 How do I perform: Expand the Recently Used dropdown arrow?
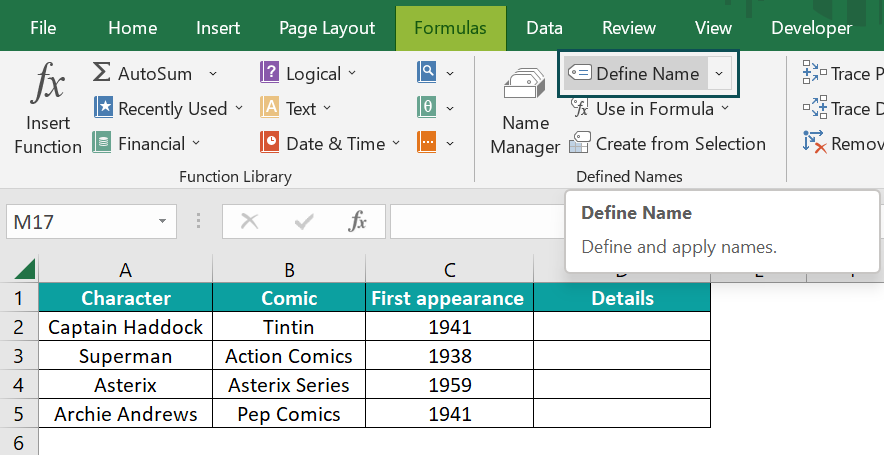tap(238, 108)
